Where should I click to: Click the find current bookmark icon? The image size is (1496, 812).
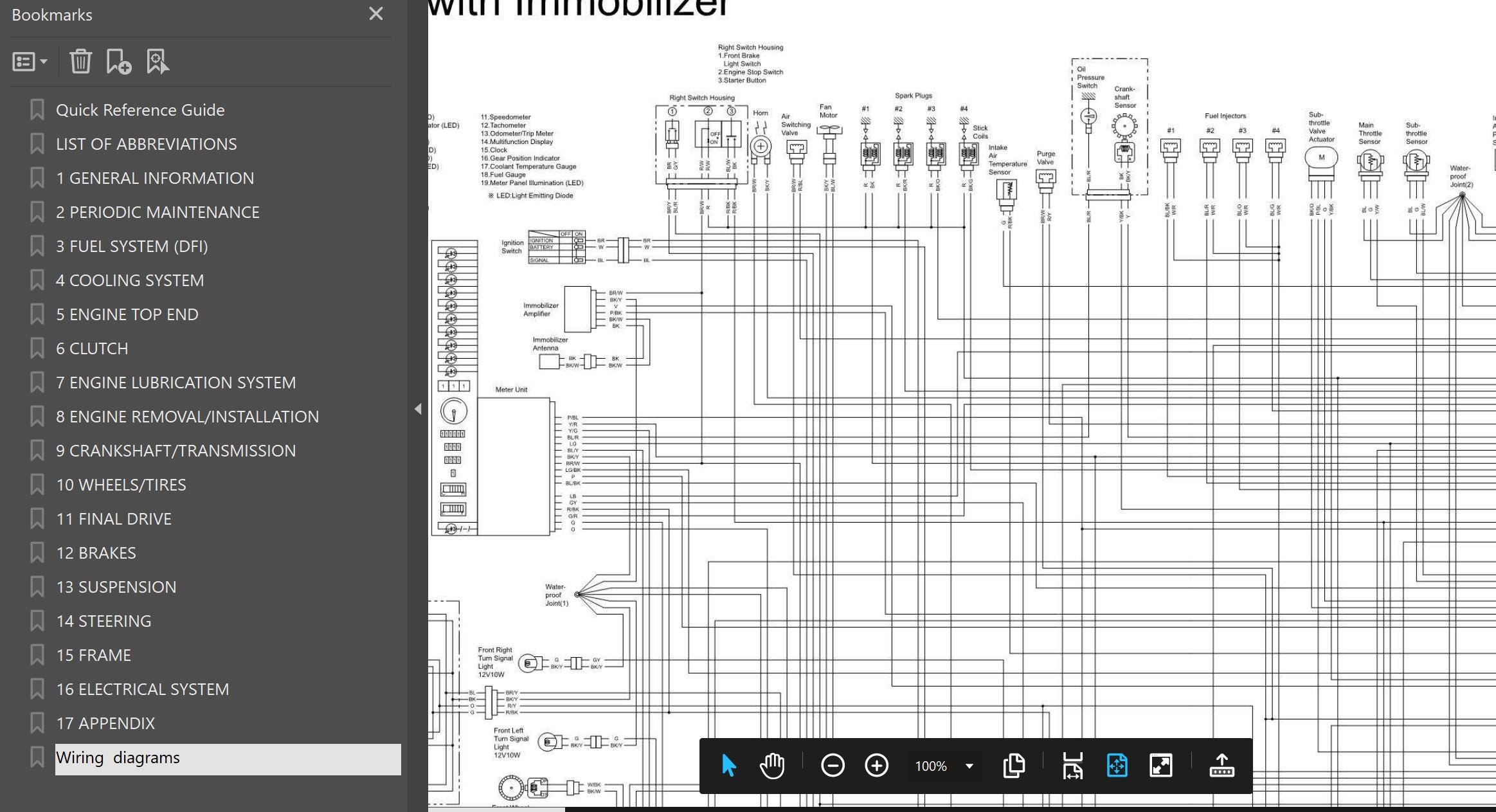[158, 62]
